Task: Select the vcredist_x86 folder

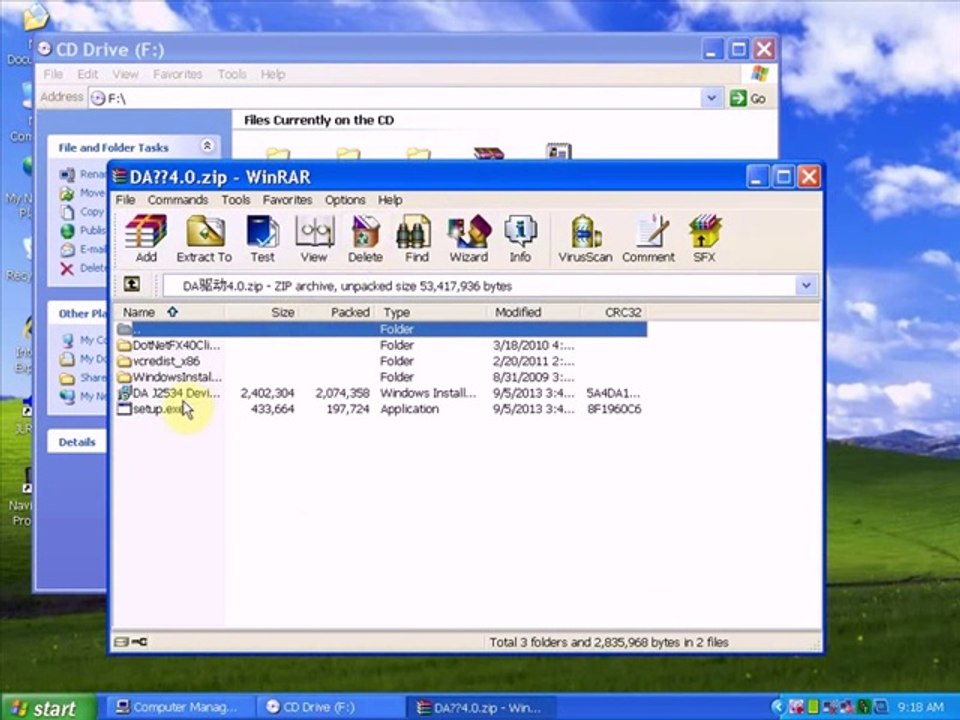Action: pos(159,361)
